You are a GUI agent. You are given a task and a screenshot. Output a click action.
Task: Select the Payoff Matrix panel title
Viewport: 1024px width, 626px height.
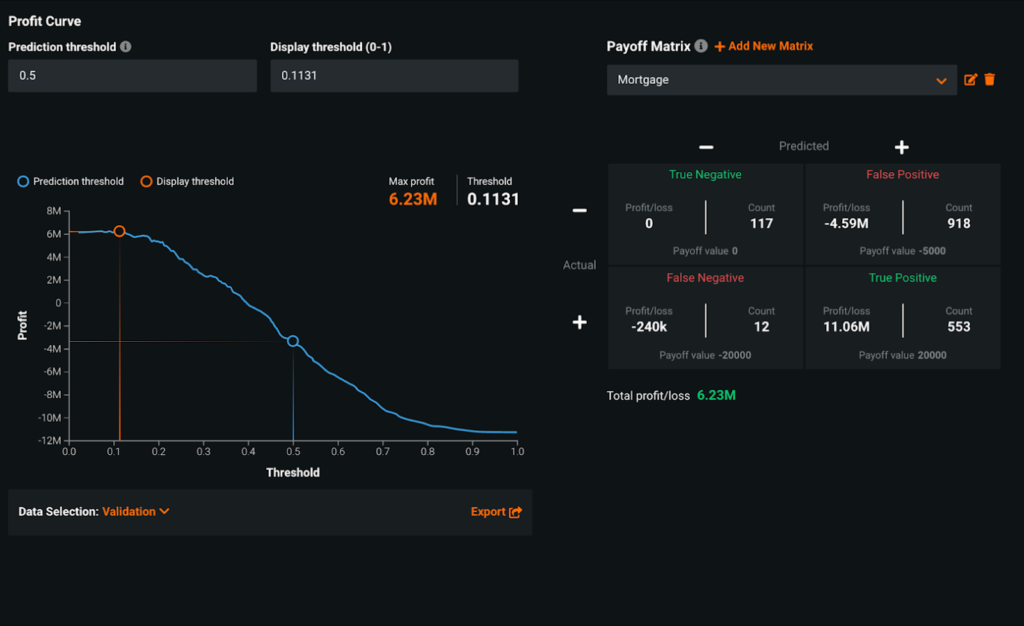(646, 46)
